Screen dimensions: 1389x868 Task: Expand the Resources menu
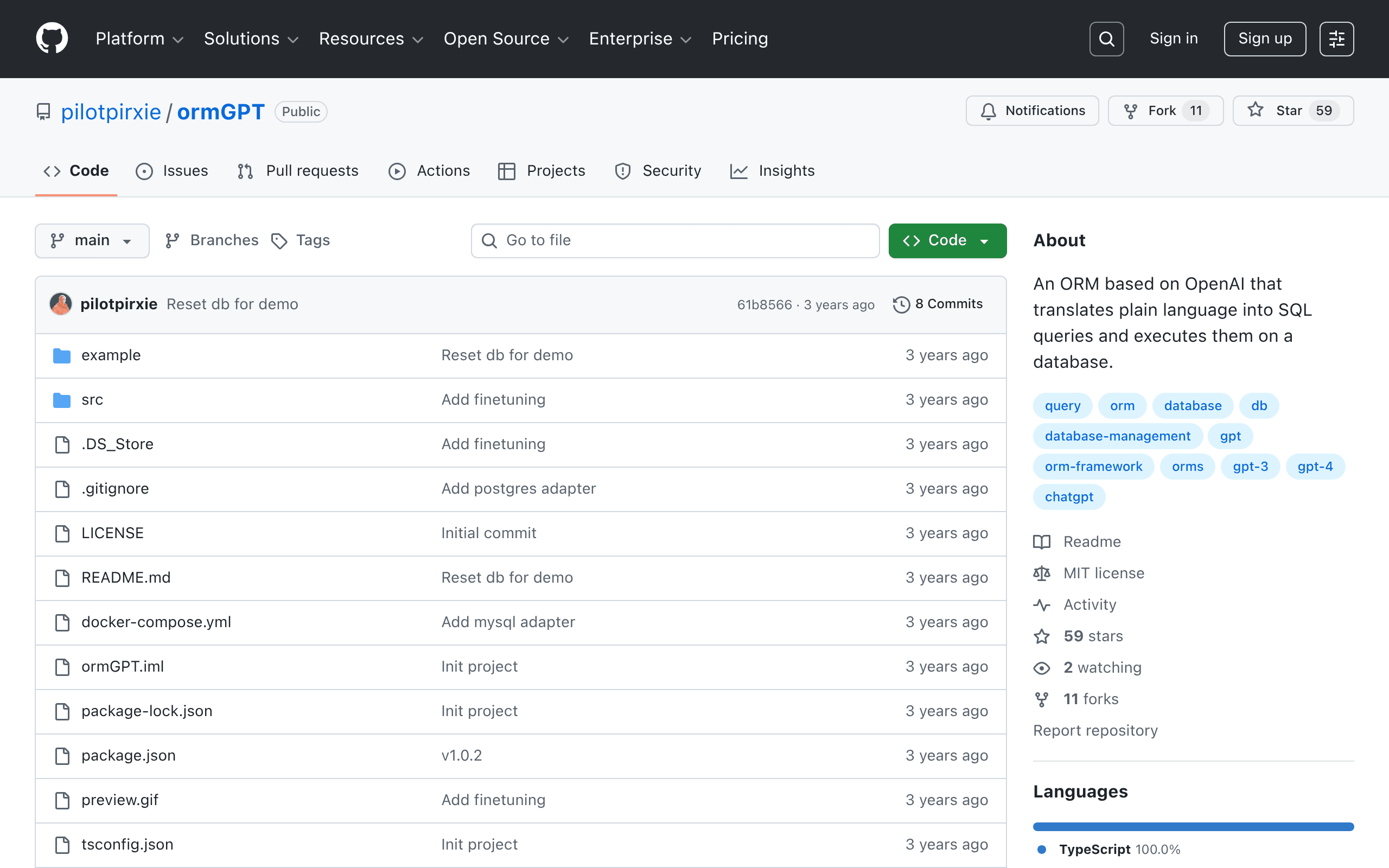coord(371,39)
